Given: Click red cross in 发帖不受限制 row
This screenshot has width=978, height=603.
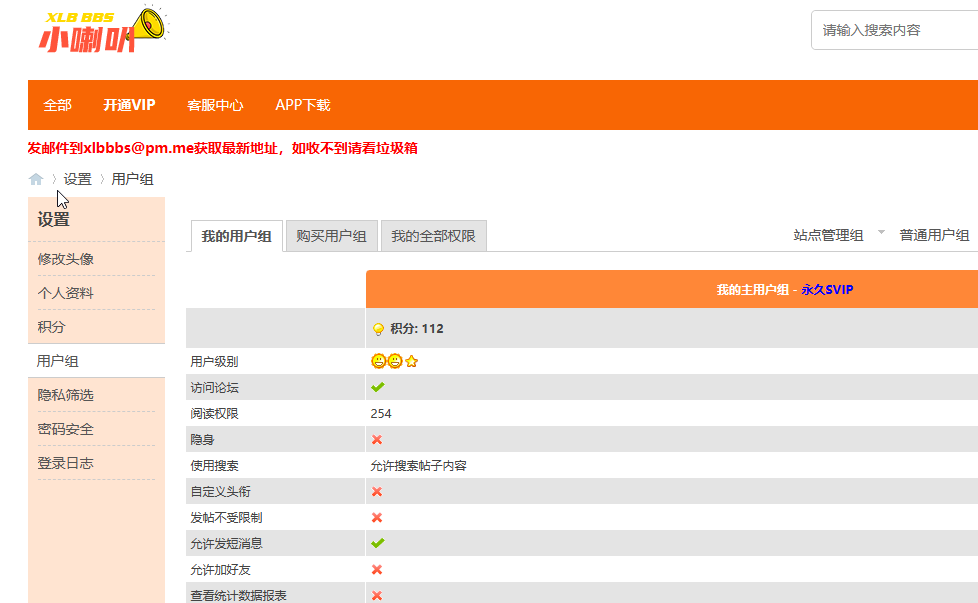Looking at the screenshot, I should tap(377, 518).
